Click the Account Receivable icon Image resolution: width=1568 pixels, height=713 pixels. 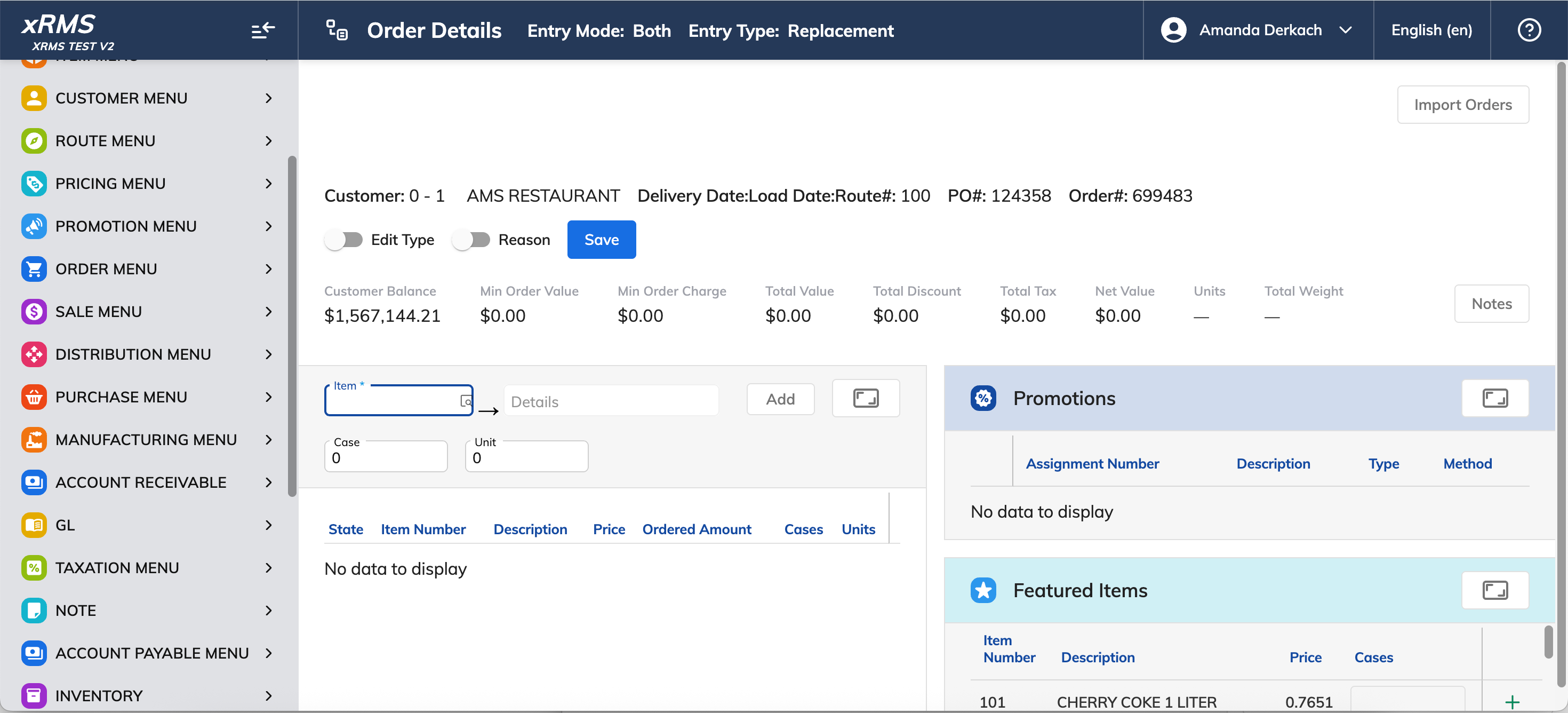pyautogui.click(x=34, y=481)
